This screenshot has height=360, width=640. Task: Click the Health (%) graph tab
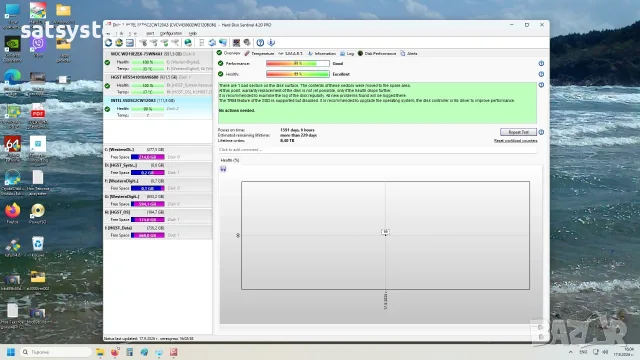pos(230,160)
